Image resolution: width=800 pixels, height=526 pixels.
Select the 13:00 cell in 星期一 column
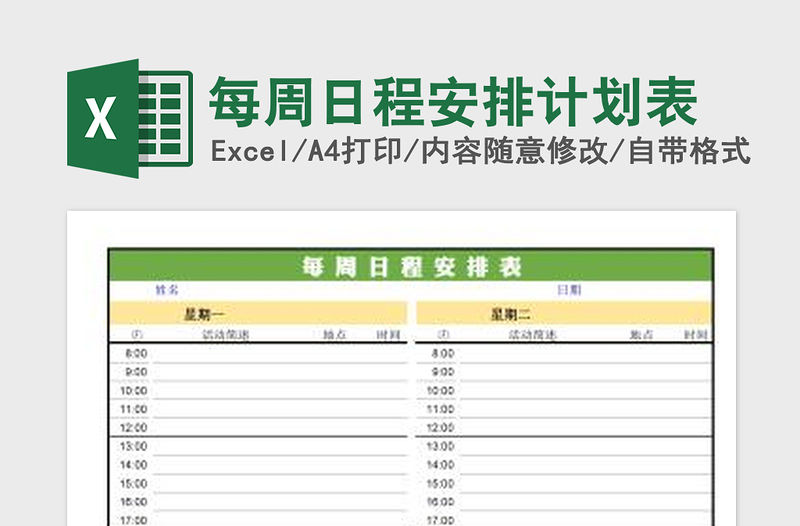[134, 446]
